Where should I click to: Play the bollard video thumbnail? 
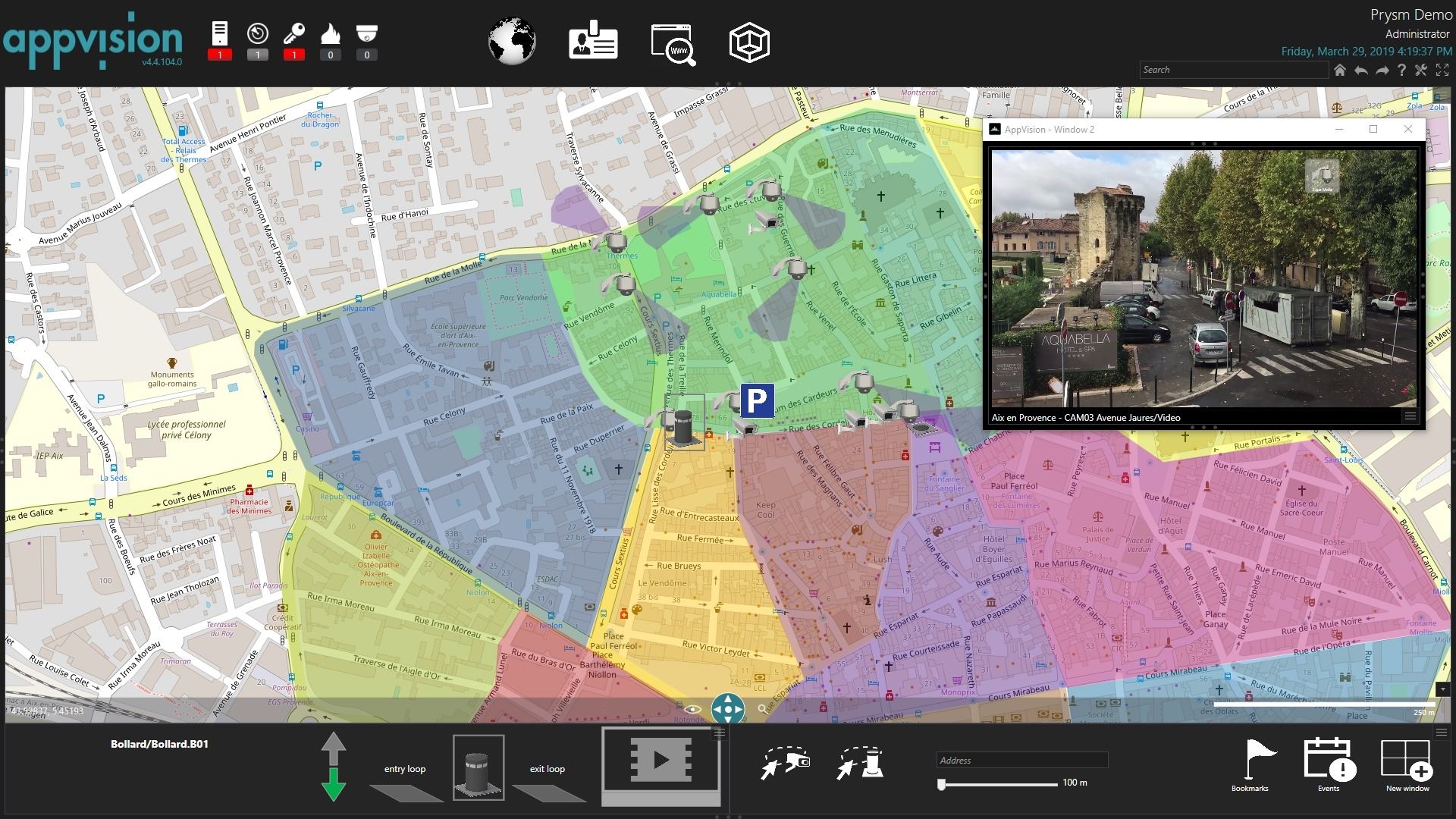(660, 761)
